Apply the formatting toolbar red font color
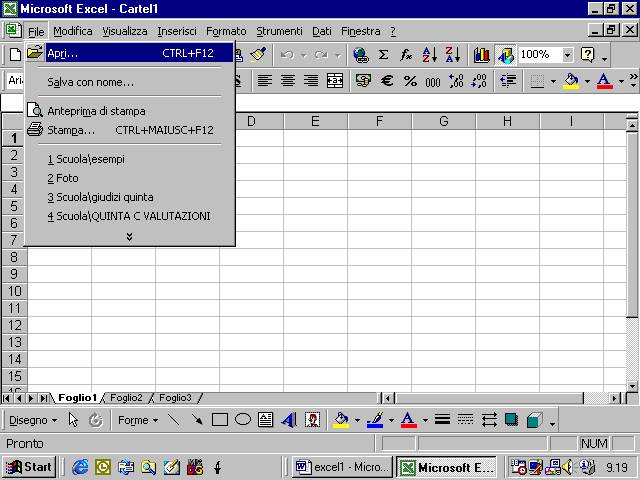 coord(604,80)
